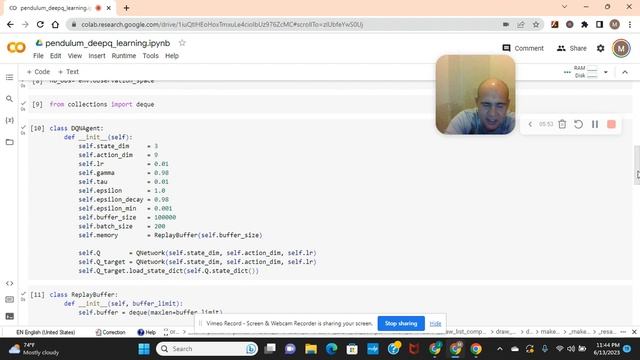Click the self.gamma line in code
This screenshot has height=360, width=640.
(x=124, y=173)
